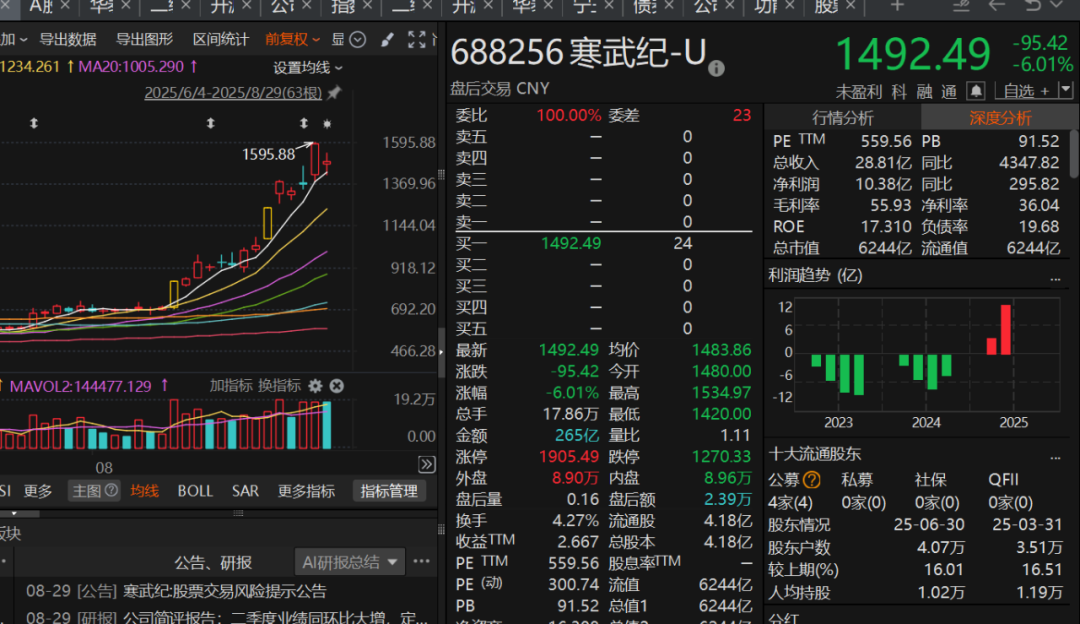1080x624 pixels.
Task: Click the 自选 + add to watchlist button
Action: click(x=1027, y=91)
